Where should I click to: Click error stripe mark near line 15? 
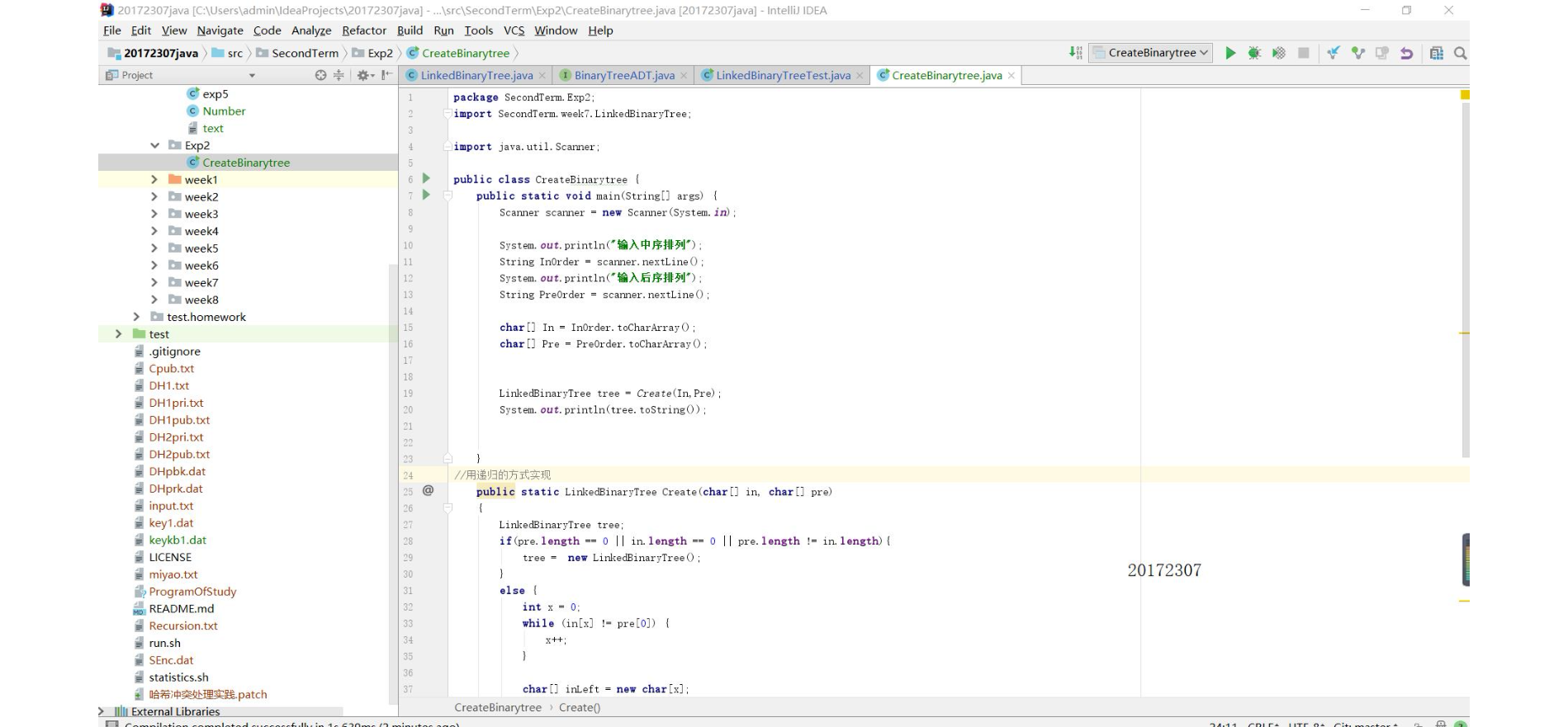tap(1465, 333)
